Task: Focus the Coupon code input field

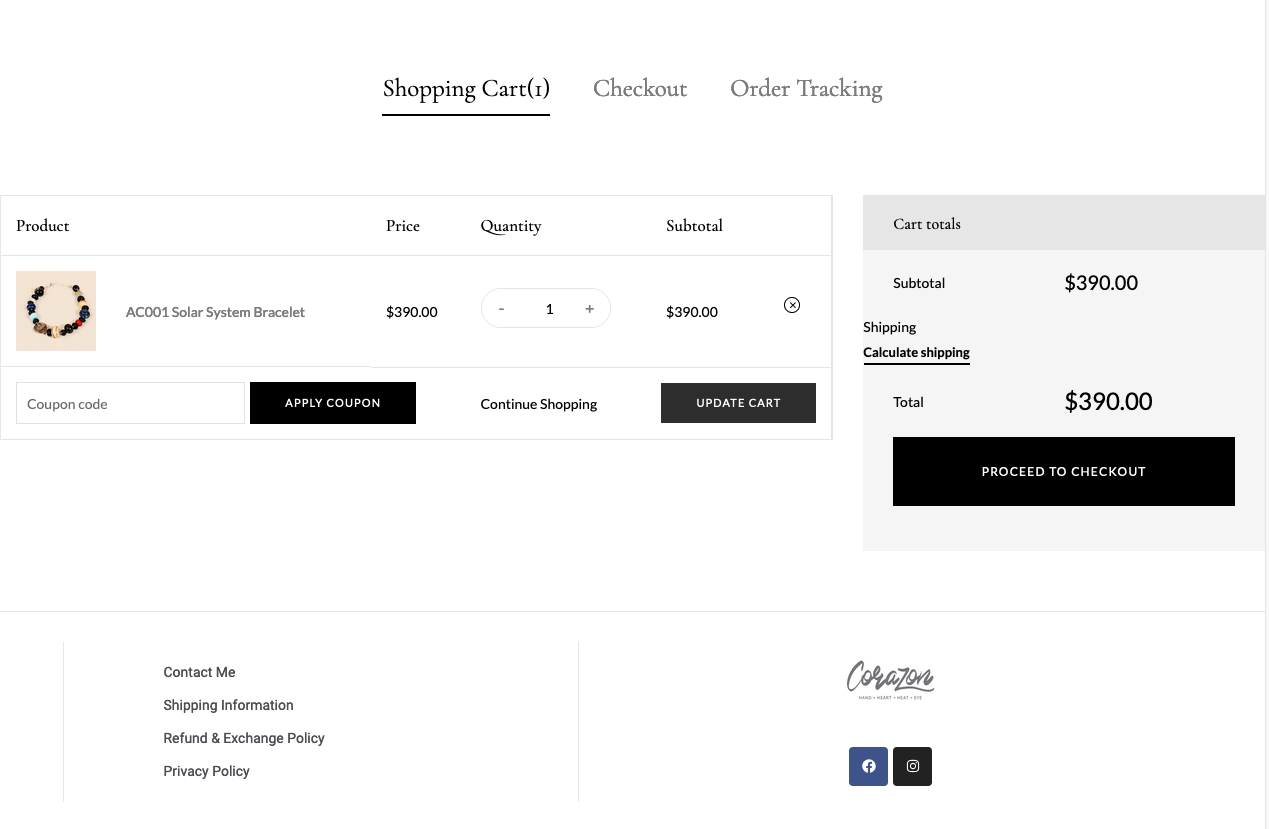Action: click(130, 403)
